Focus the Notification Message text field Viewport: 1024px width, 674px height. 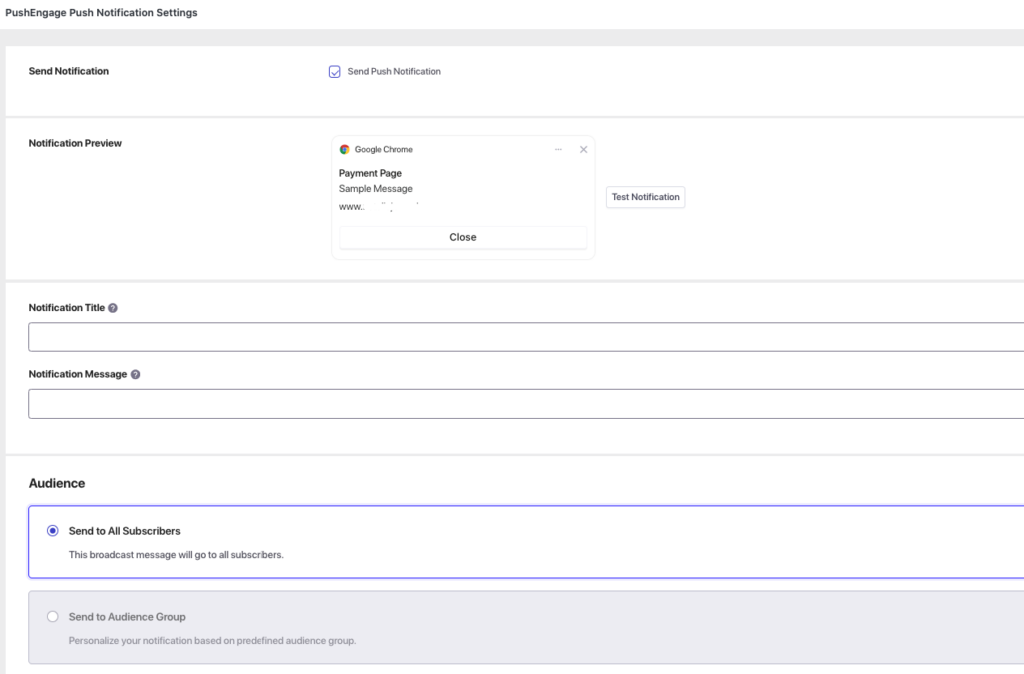coord(526,404)
